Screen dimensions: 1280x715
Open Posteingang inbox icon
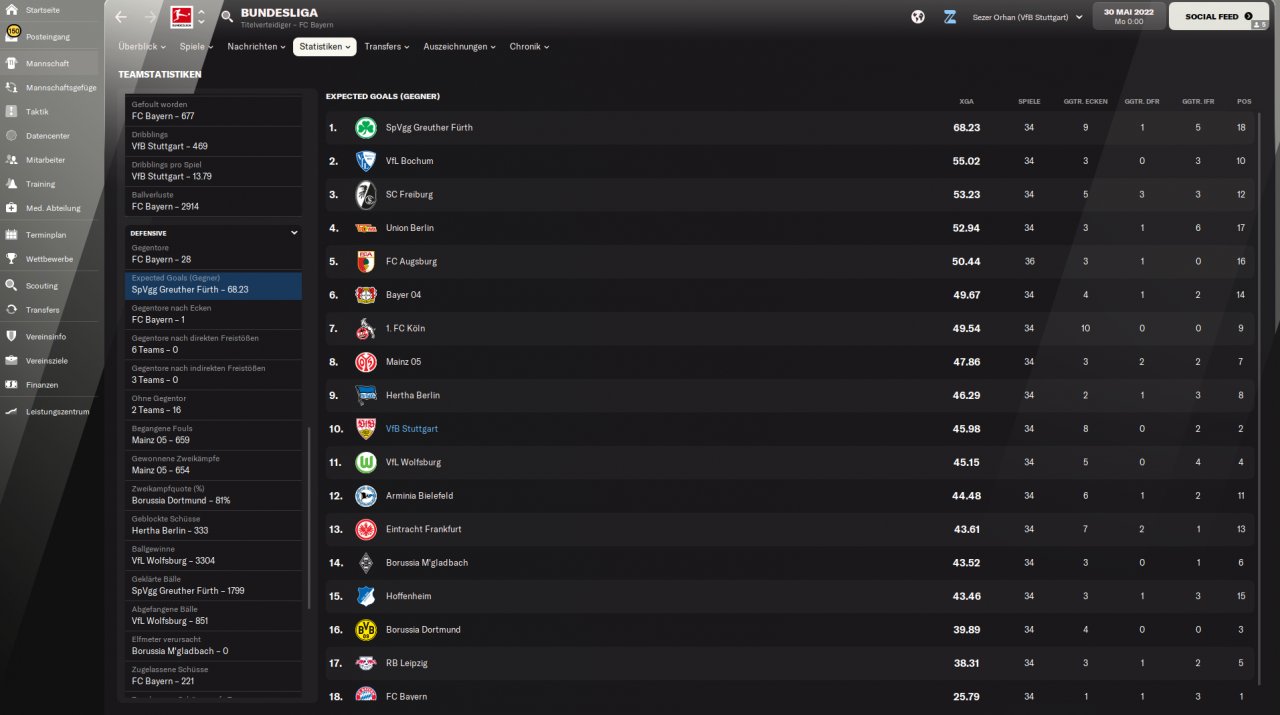(12, 35)
